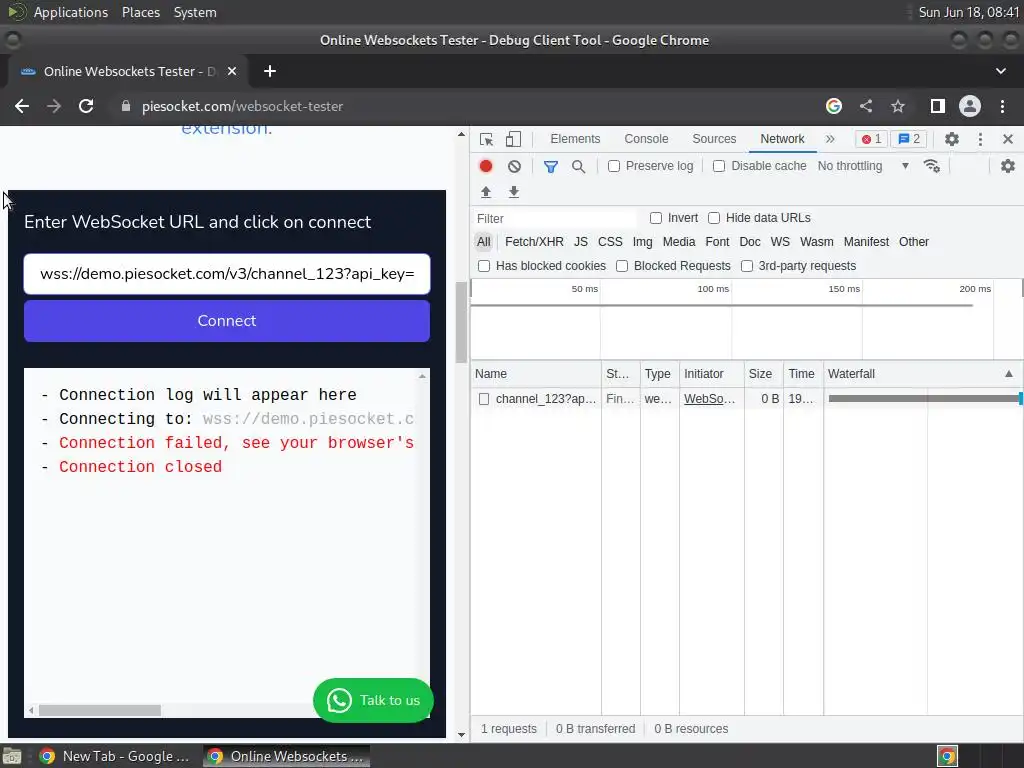Screen dimensions: 1024x768
Task: Toggle Chrome side panel icon
Action: (x=938, y=106)
